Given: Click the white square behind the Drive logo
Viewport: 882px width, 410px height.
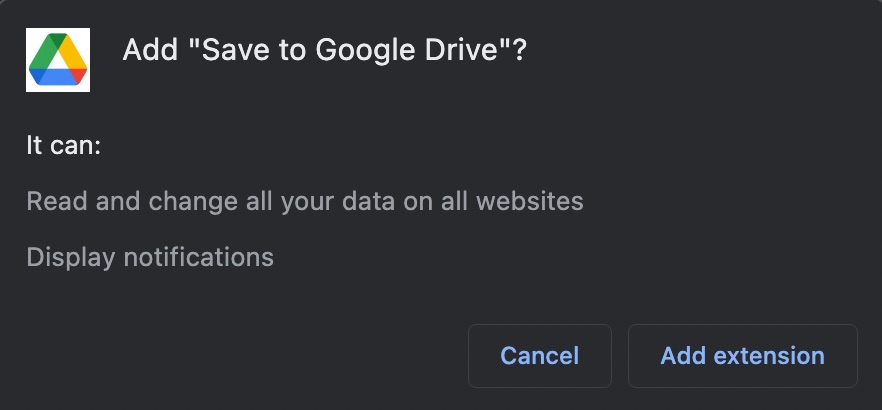Looking at the screenshot, I should click(58, 60).
